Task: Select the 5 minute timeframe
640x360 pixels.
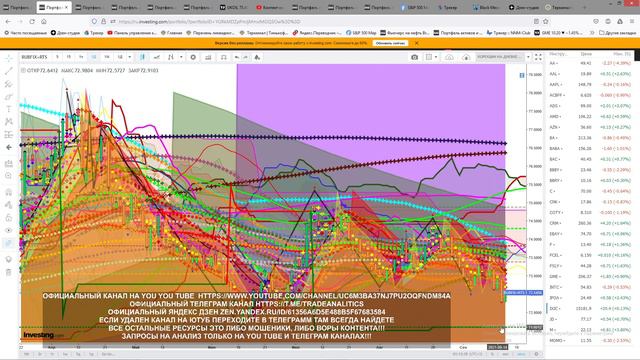Action: click(57, 57)
